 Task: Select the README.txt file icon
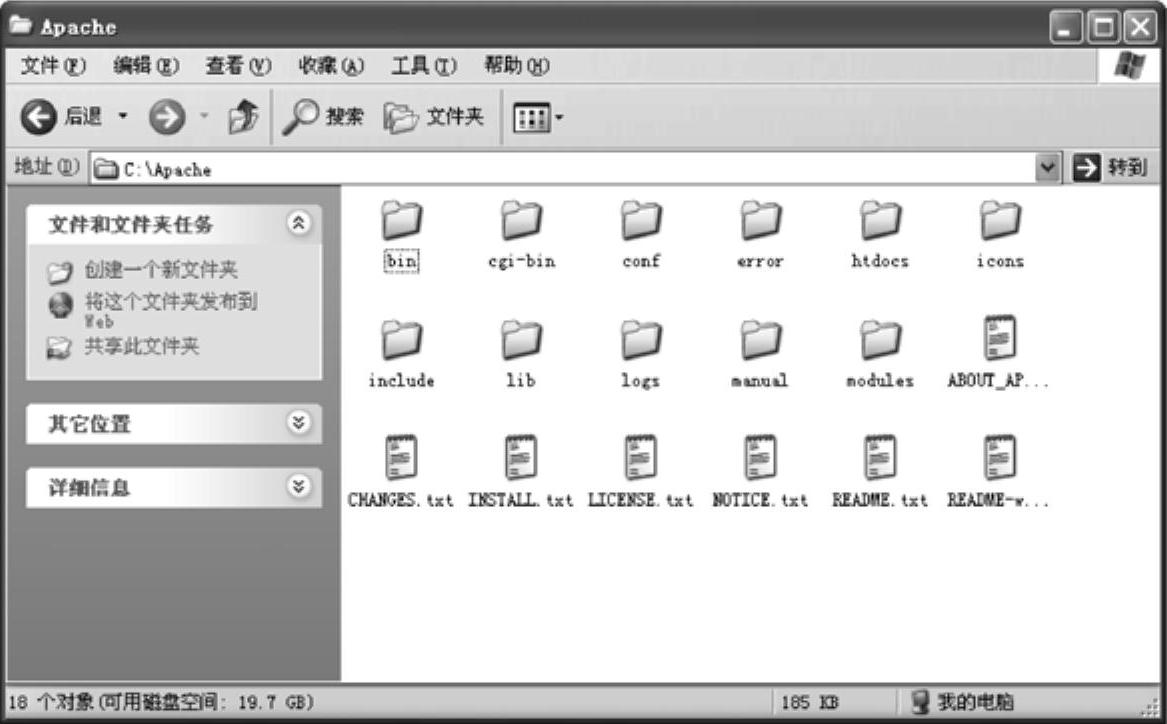pyautogui.click(x=880, y=458)
